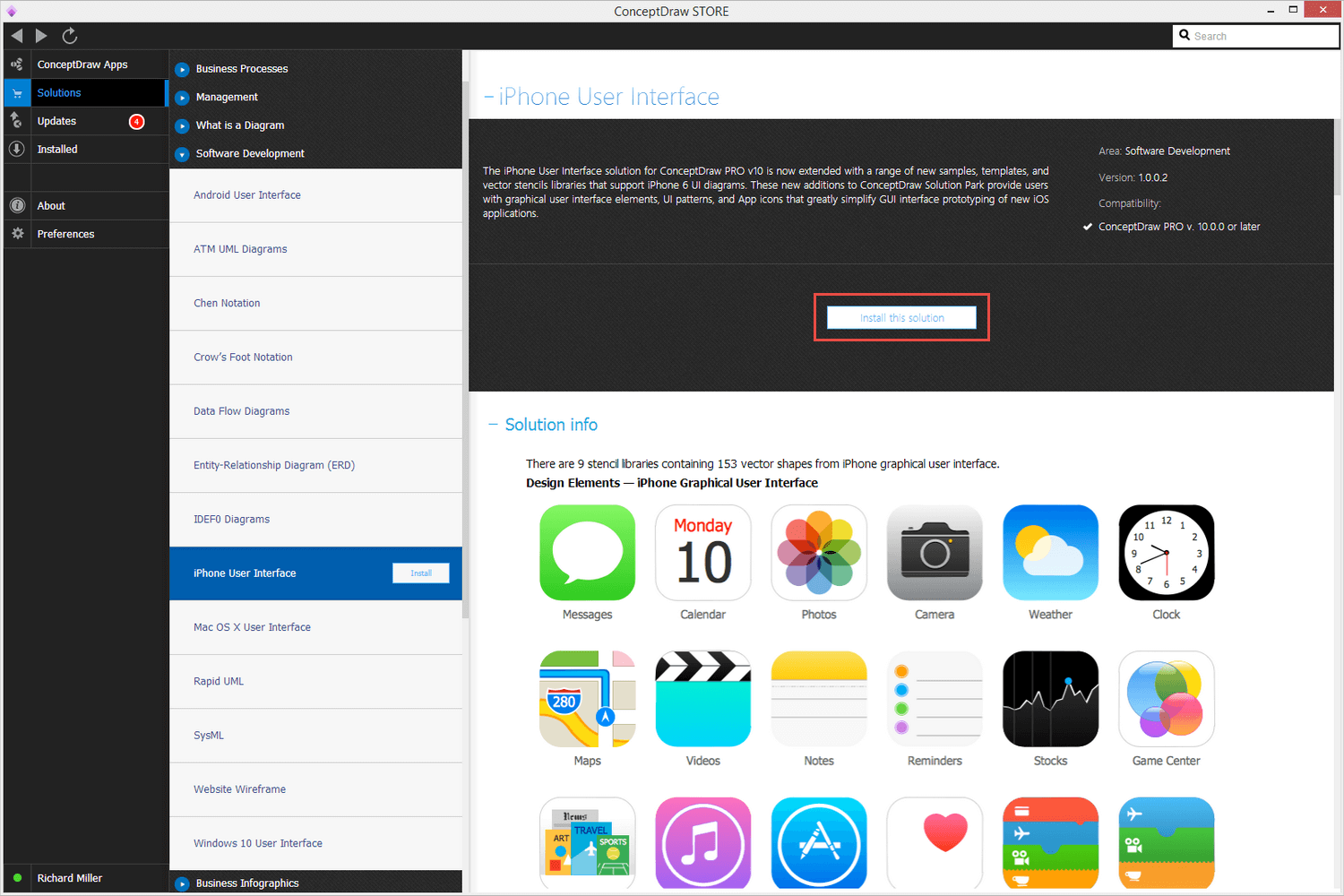Screen dimensions: 1344x896
Task: Click the red updates count badge
Action: pyautogui.click(x=136, y=121)
